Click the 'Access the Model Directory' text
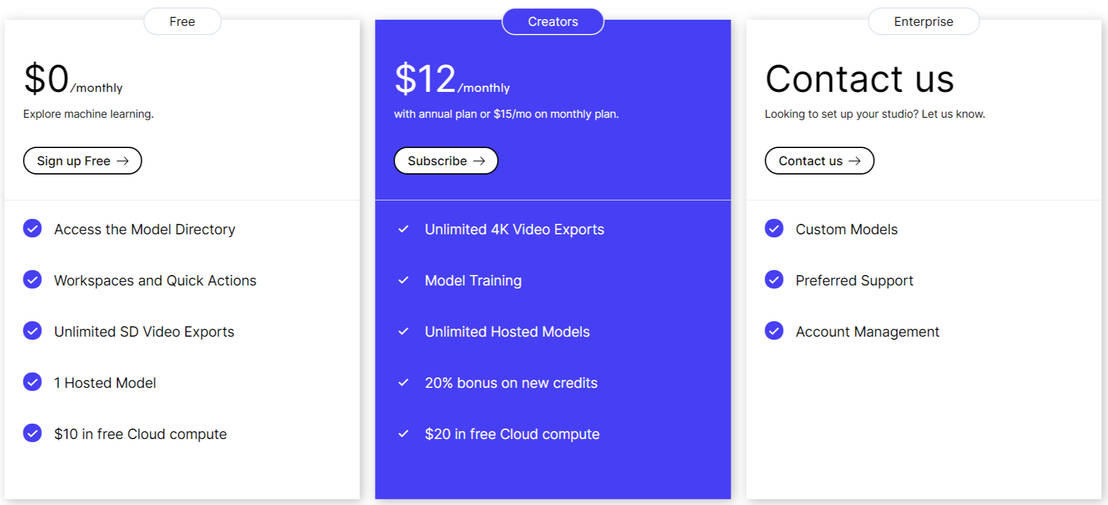Screen dimensions: 1108x505 tap(145, 230)
